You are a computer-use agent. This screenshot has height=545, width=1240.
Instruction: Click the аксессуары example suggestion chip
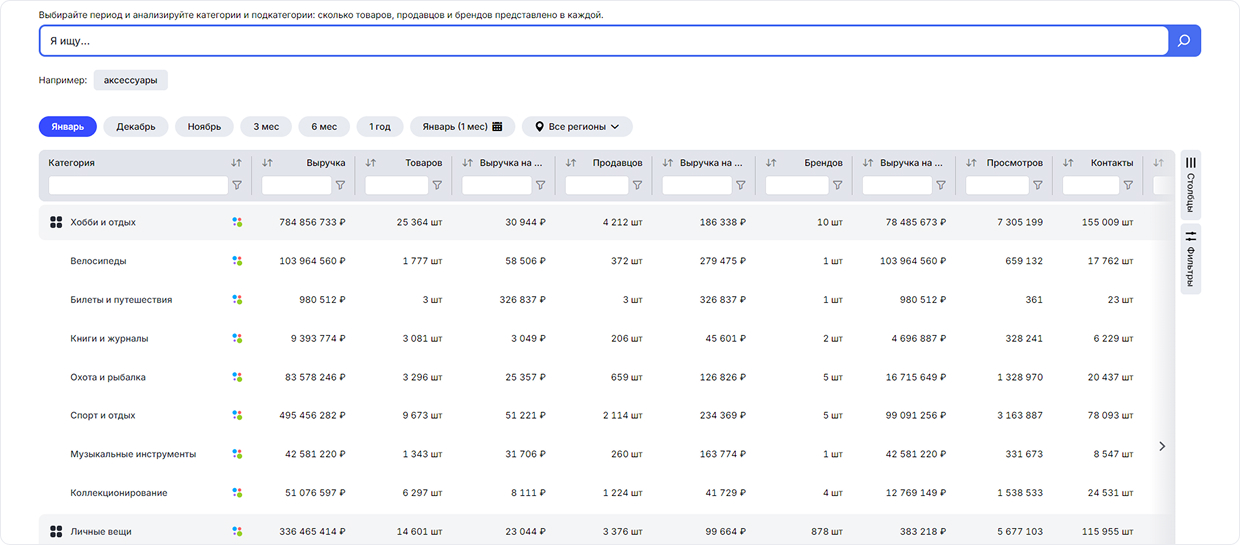click(x=130, y=80)
